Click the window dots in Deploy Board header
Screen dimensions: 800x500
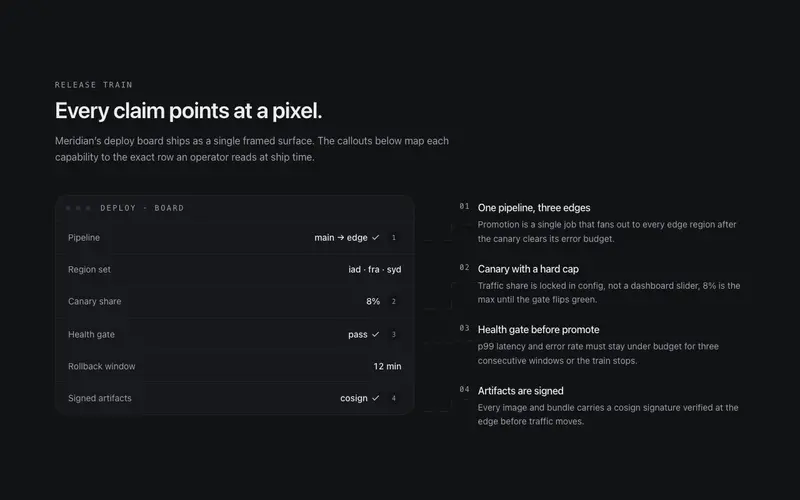pos(78,208)
